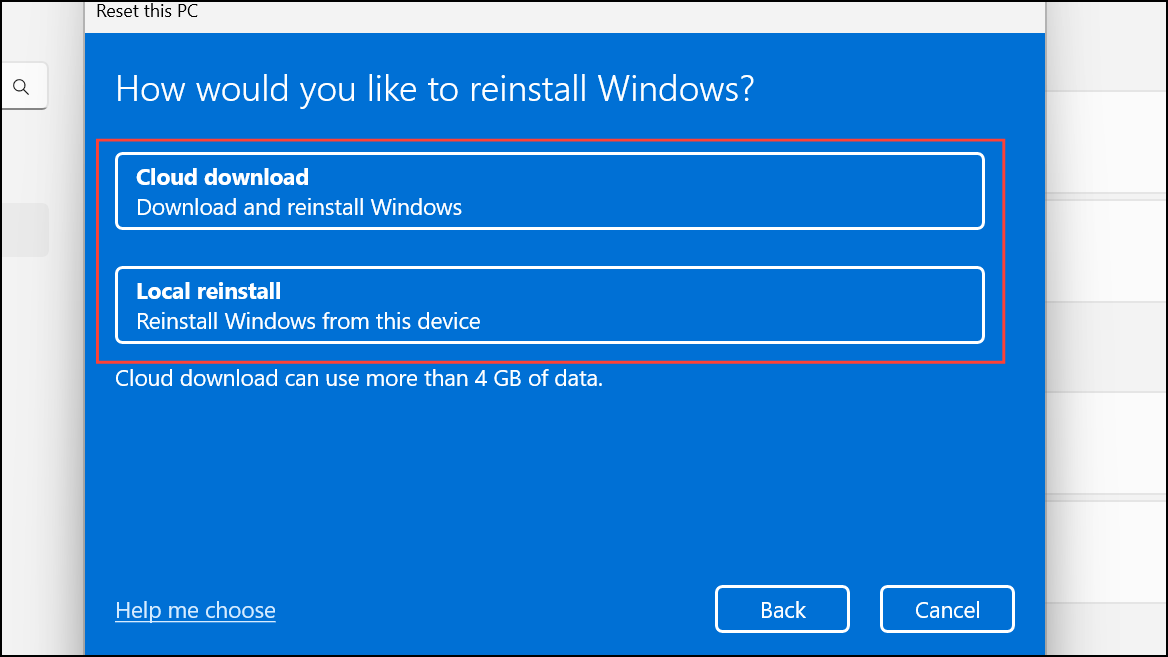This screenshot has height=657, width=1168.
Task: Click the bottommost settings card right of dialog
Action: click(x=1107, y=551)
